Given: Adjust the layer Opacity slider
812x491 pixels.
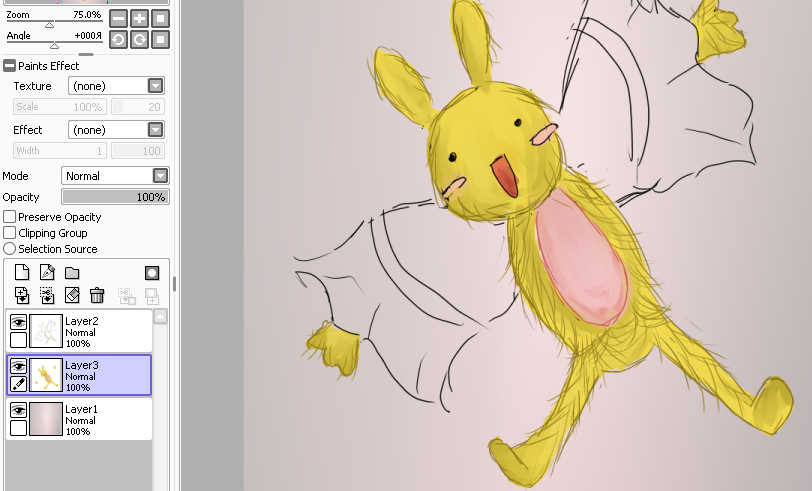Looking at the screenshot, I should (115, 197).
